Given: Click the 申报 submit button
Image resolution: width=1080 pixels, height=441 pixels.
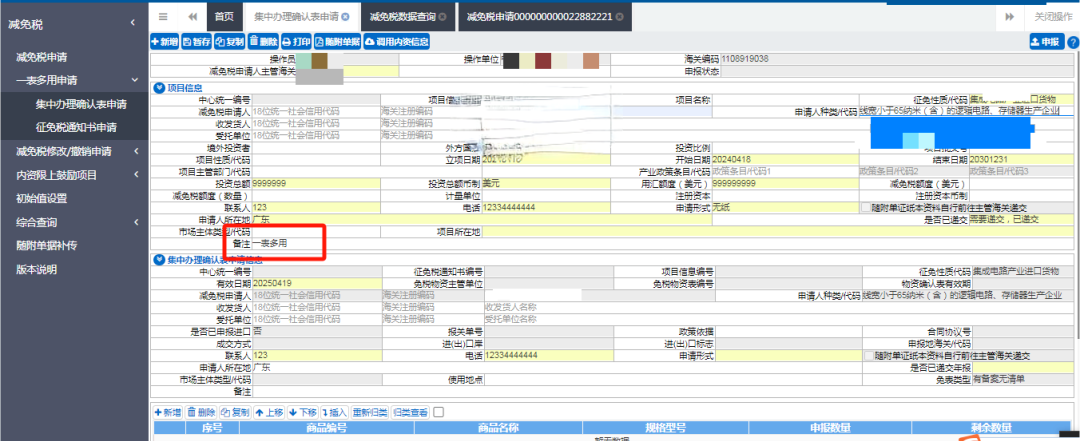Looking at the screenshot, I should (1045, 41).
